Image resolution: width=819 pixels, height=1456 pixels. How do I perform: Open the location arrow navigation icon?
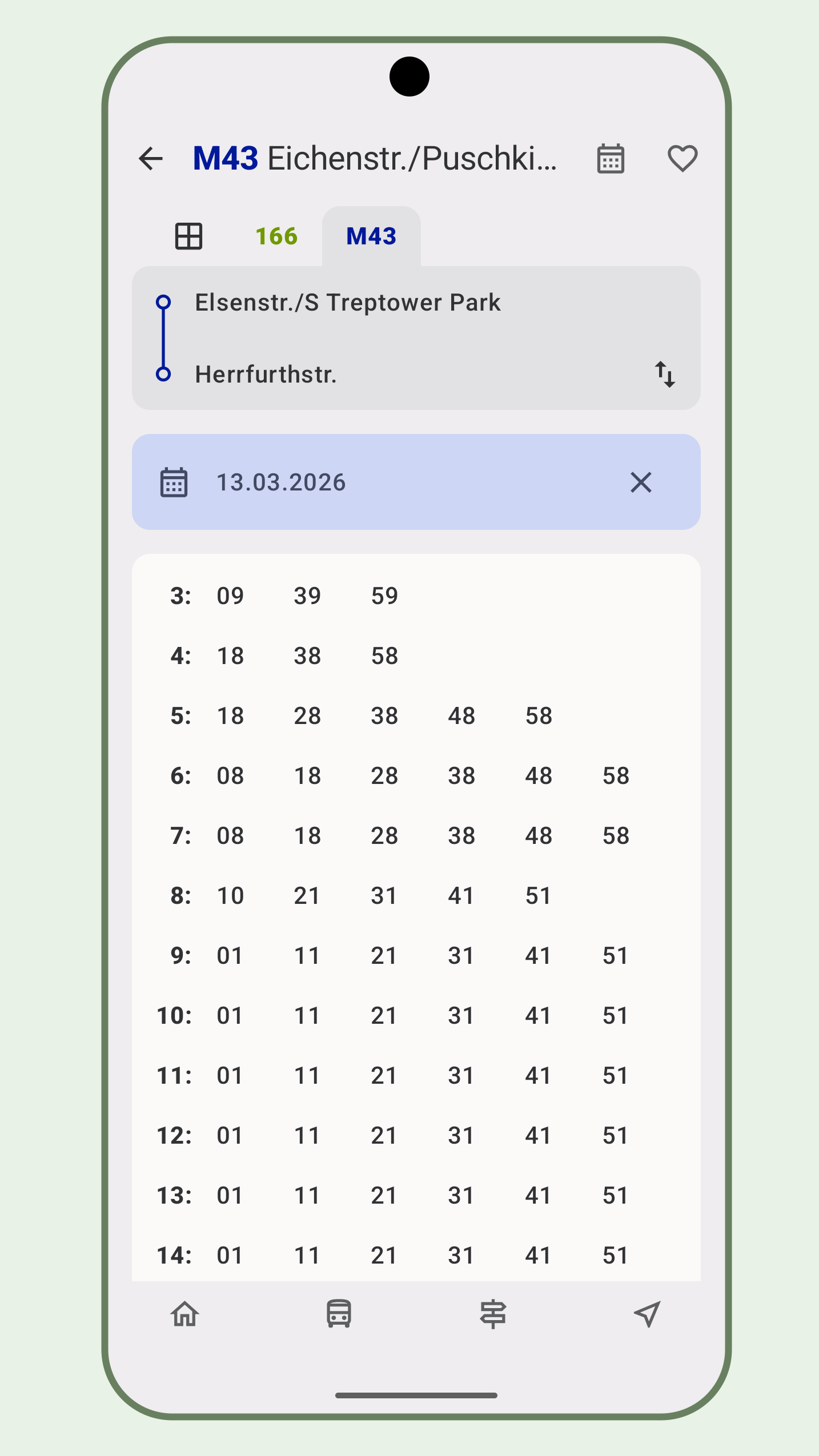tap(647, 1314)
